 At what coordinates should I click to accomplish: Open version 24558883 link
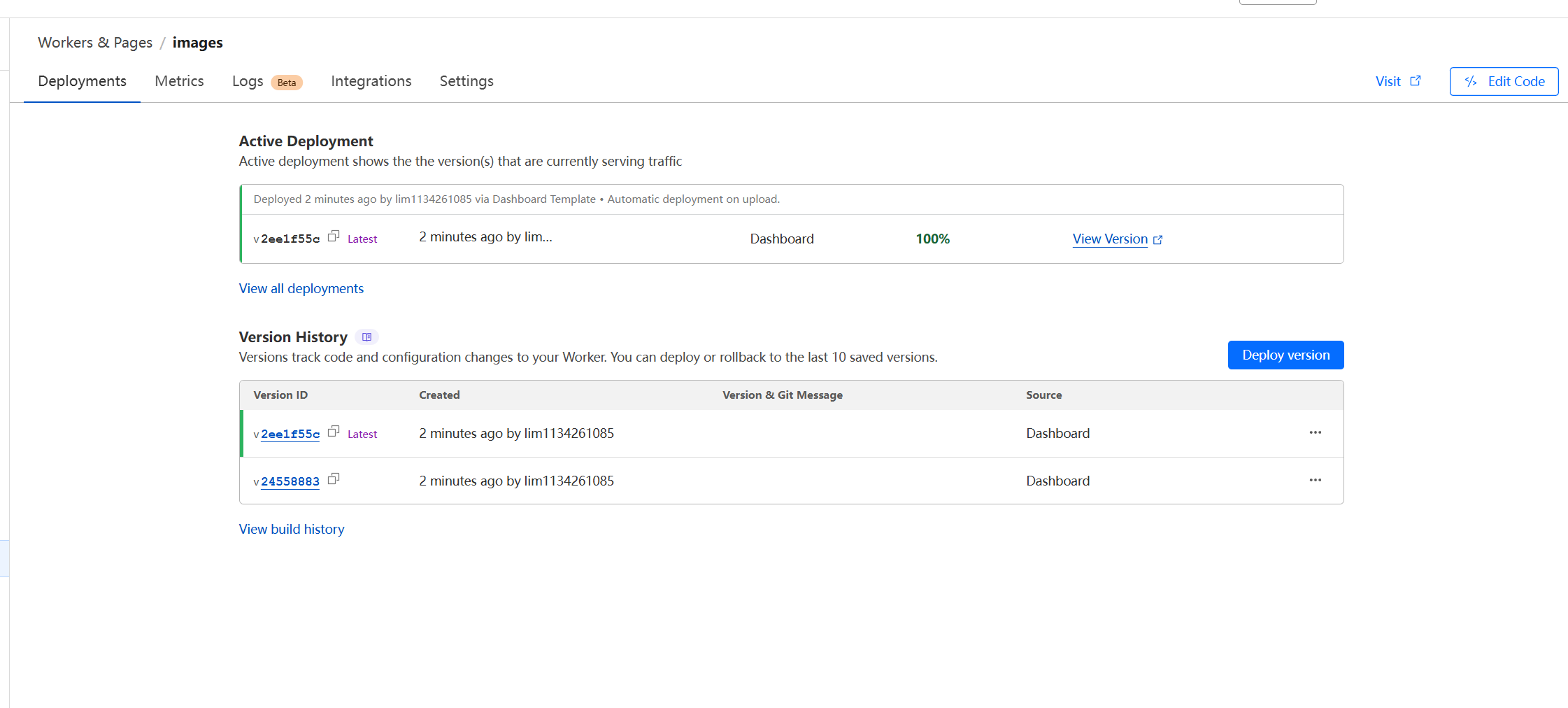(290, 482)
